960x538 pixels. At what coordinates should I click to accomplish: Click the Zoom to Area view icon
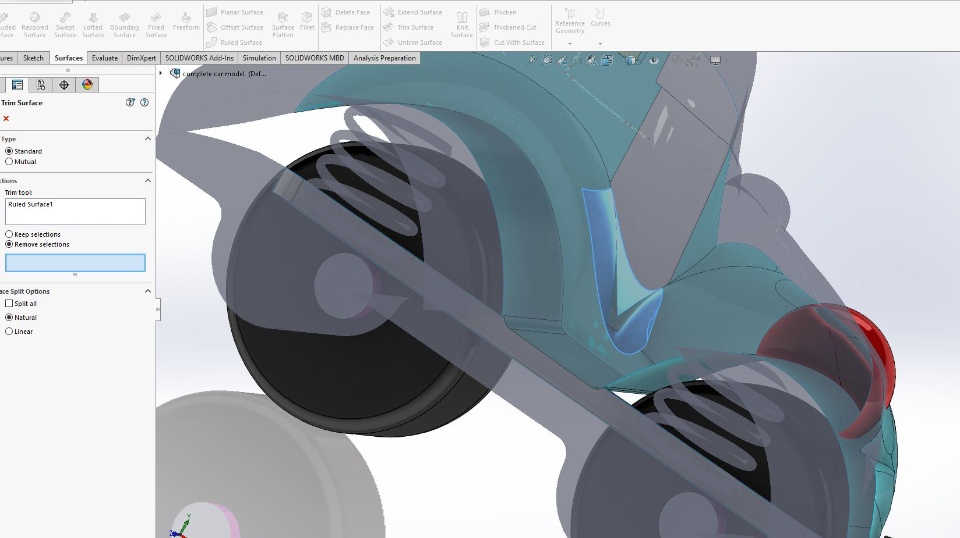click(547, 60)
